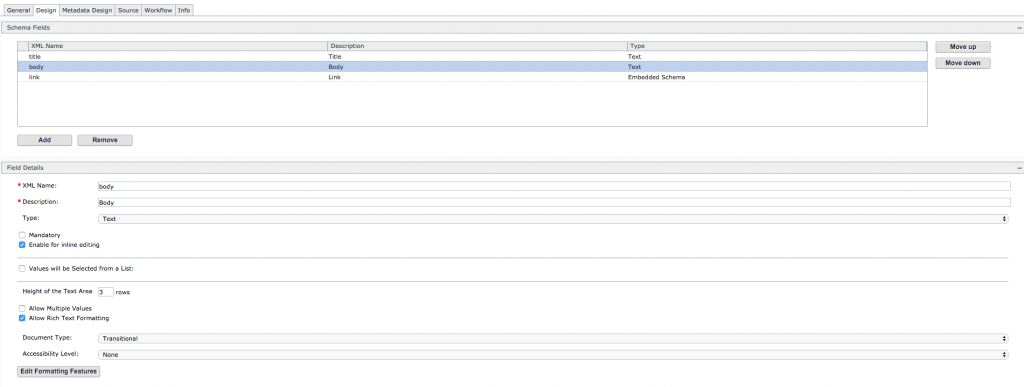Click the Embedded Schema type cell
Image resolution: width=1024 pixels, height=387 pixels.
(656, 77)
